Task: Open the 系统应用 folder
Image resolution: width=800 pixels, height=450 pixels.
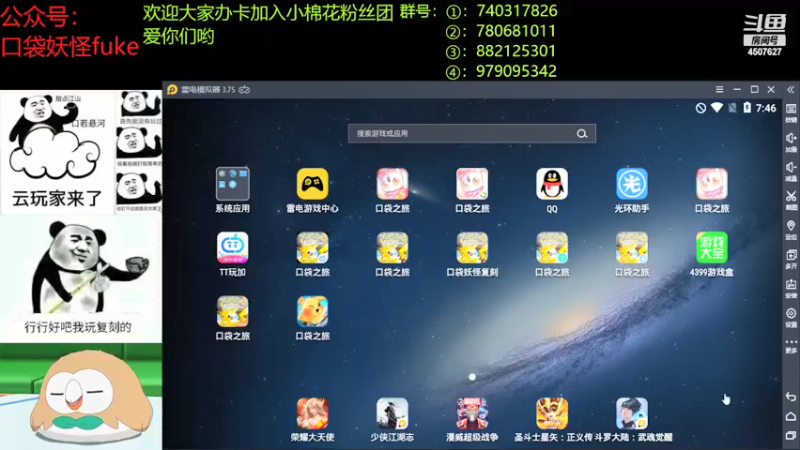Action: 233,184
